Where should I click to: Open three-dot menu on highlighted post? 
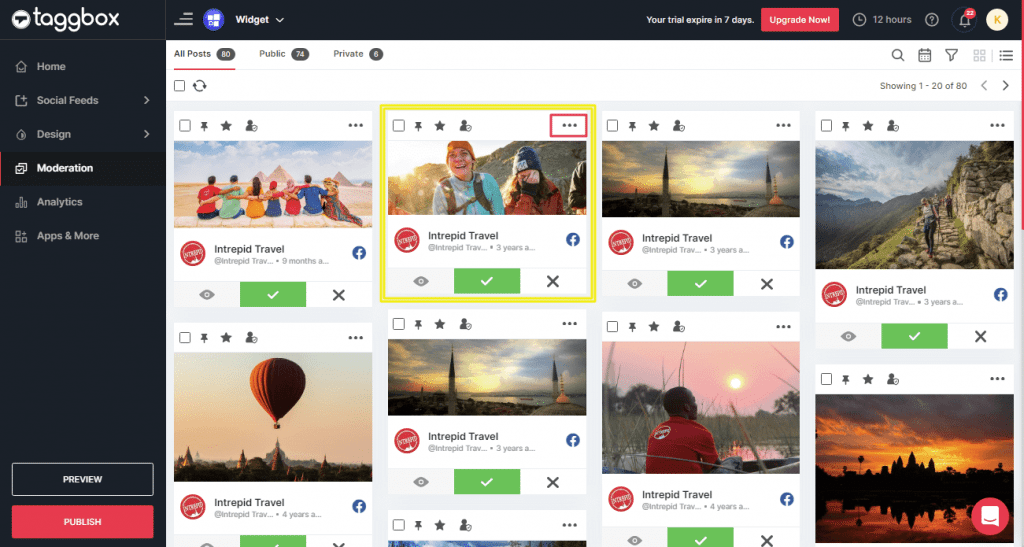569,126
